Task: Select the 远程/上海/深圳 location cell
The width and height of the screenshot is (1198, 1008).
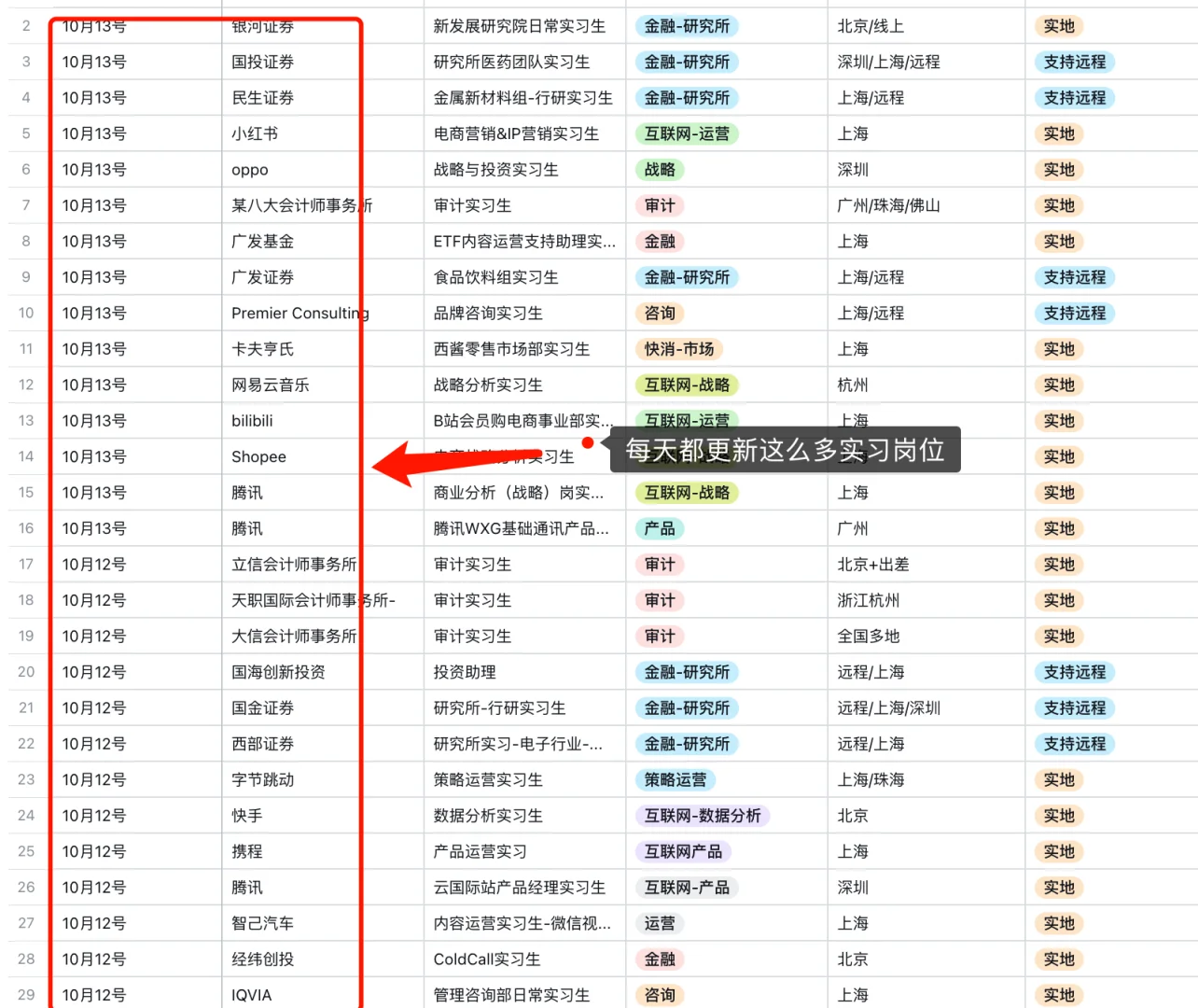Action: 926,708
